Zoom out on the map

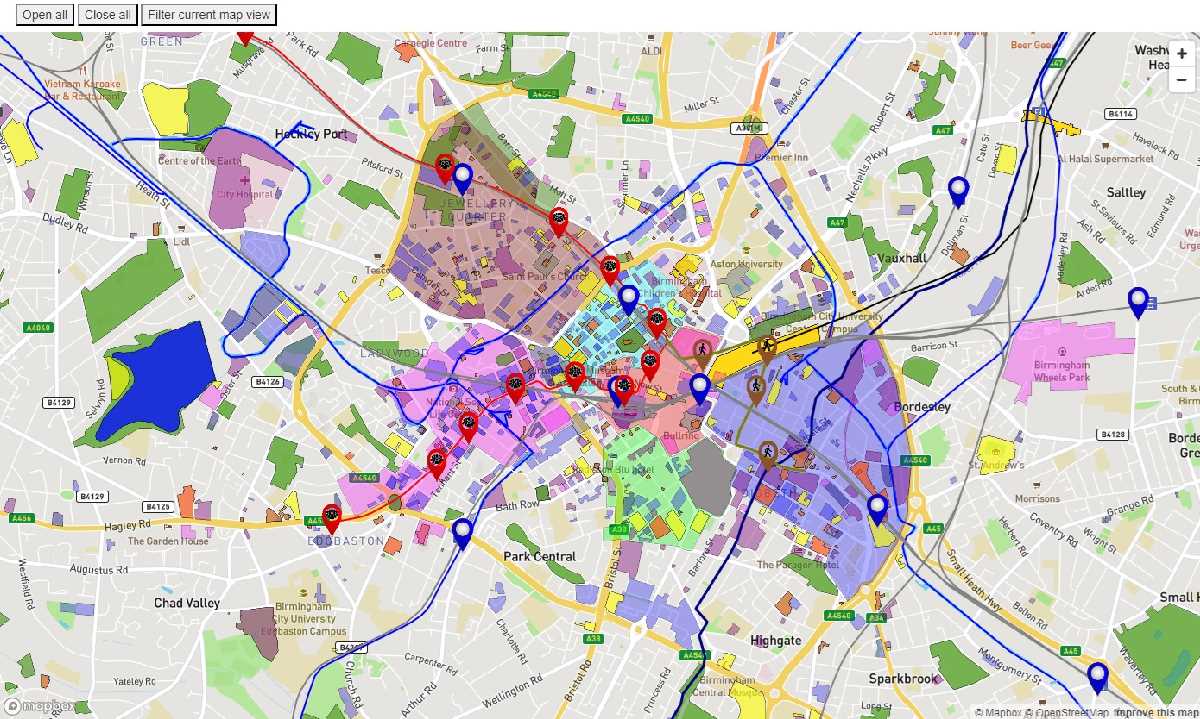pyautogui.click(x=1182, y=80)
